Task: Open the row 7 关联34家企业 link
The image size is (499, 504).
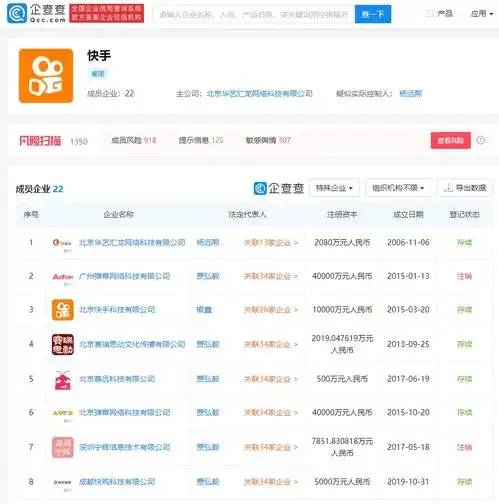Action: [x=271, y=447]
